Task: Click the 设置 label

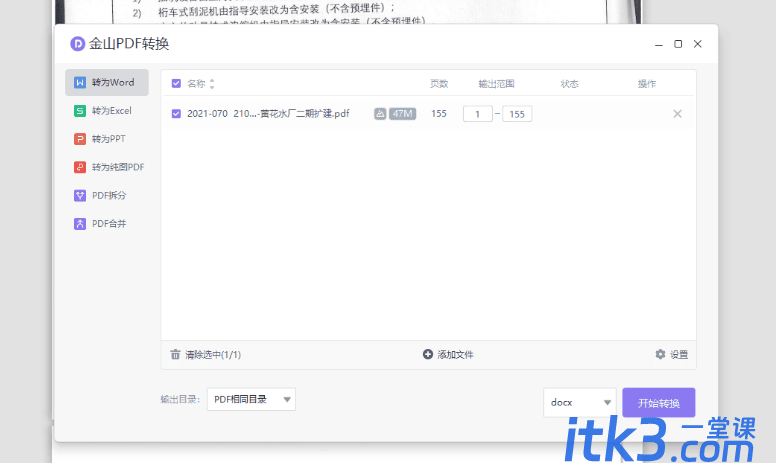Action: pos(679,355)
